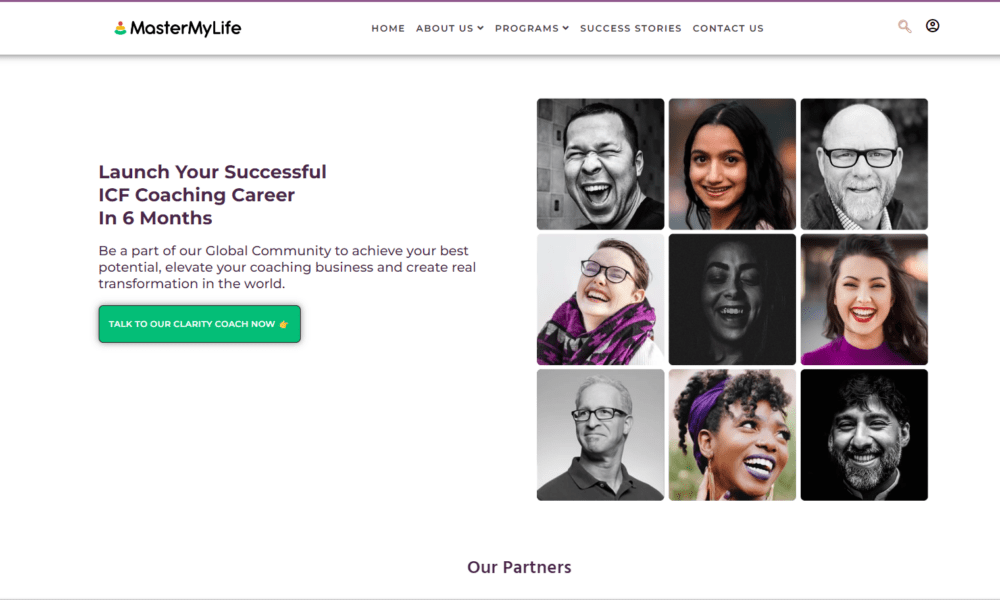Click the bald man with glasses photo
The image size is (1000, 600).
click(864, 164)
